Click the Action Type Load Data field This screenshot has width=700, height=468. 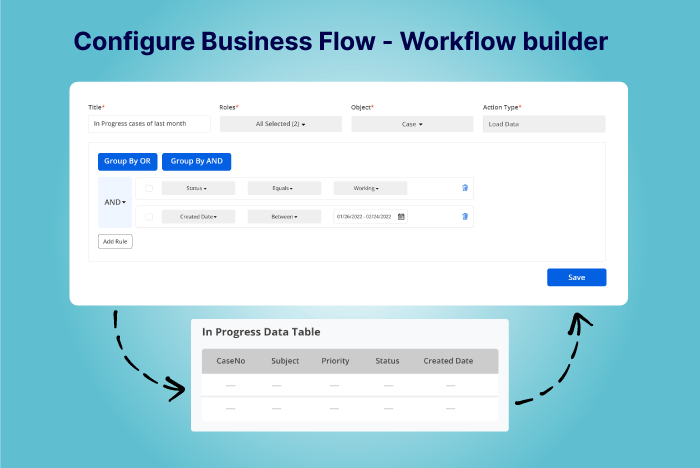544,124
